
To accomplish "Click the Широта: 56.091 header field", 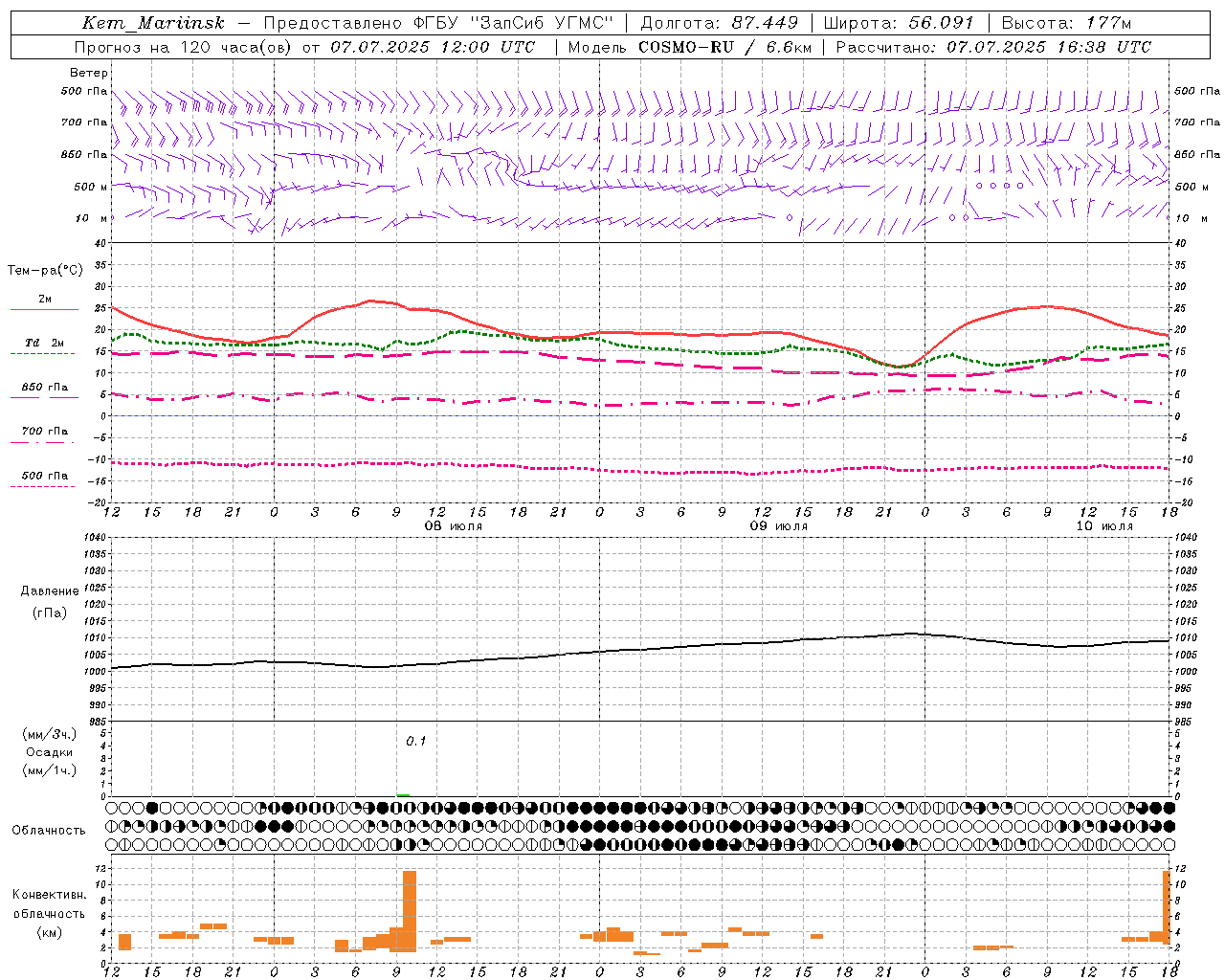I will pyautogui.click(x=899, y=23).
